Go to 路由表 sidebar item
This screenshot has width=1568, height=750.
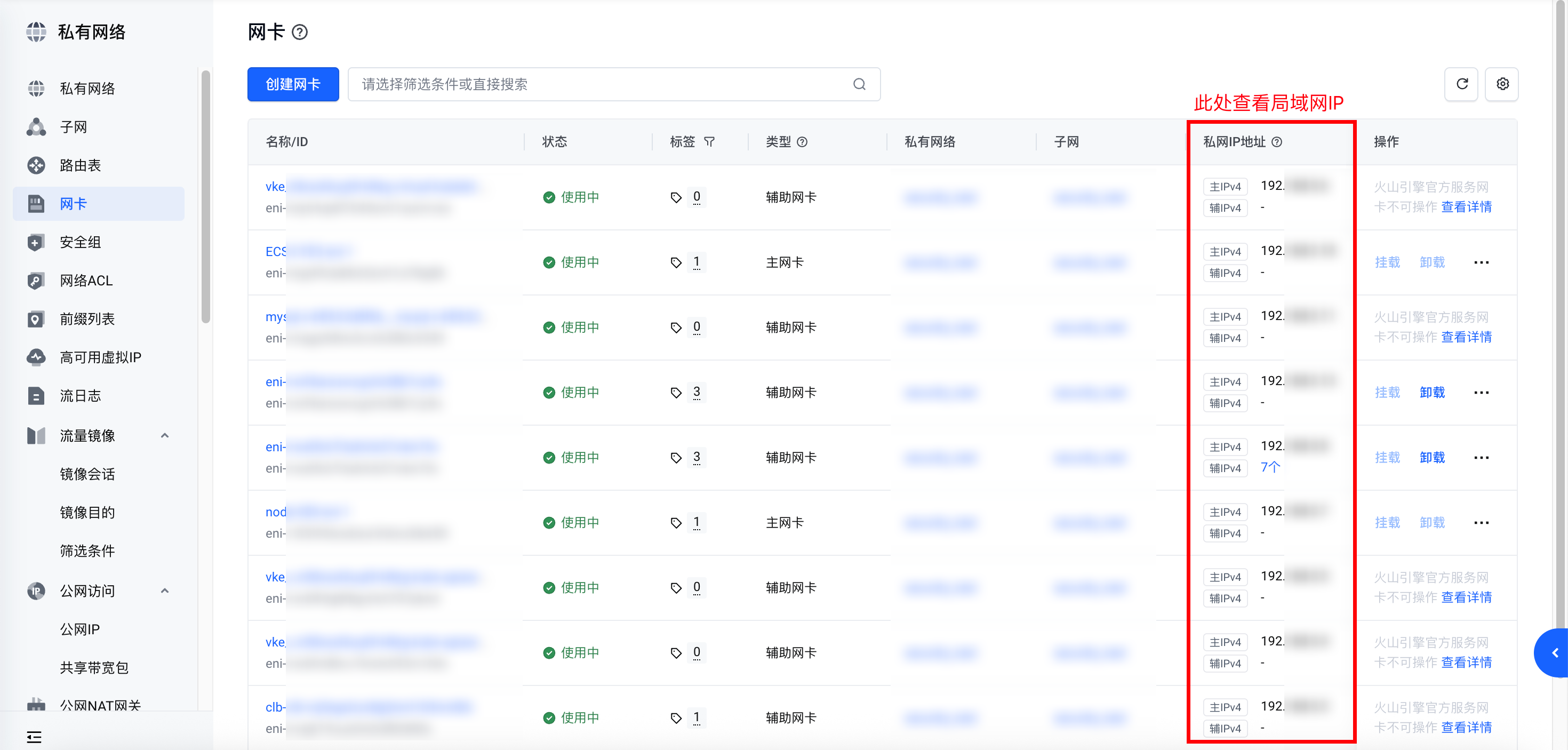coord(80,165)
